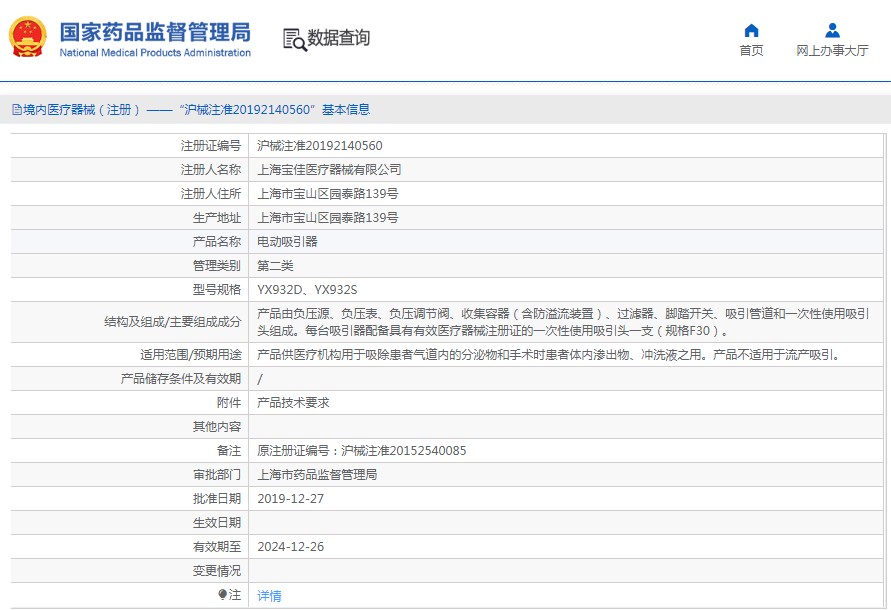Click the 审批部门 label

click(x=216, y=475)
